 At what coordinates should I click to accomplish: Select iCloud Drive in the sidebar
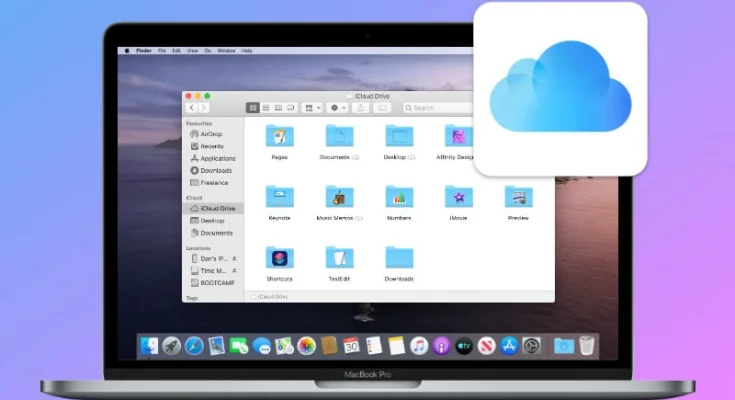[213, 208]
